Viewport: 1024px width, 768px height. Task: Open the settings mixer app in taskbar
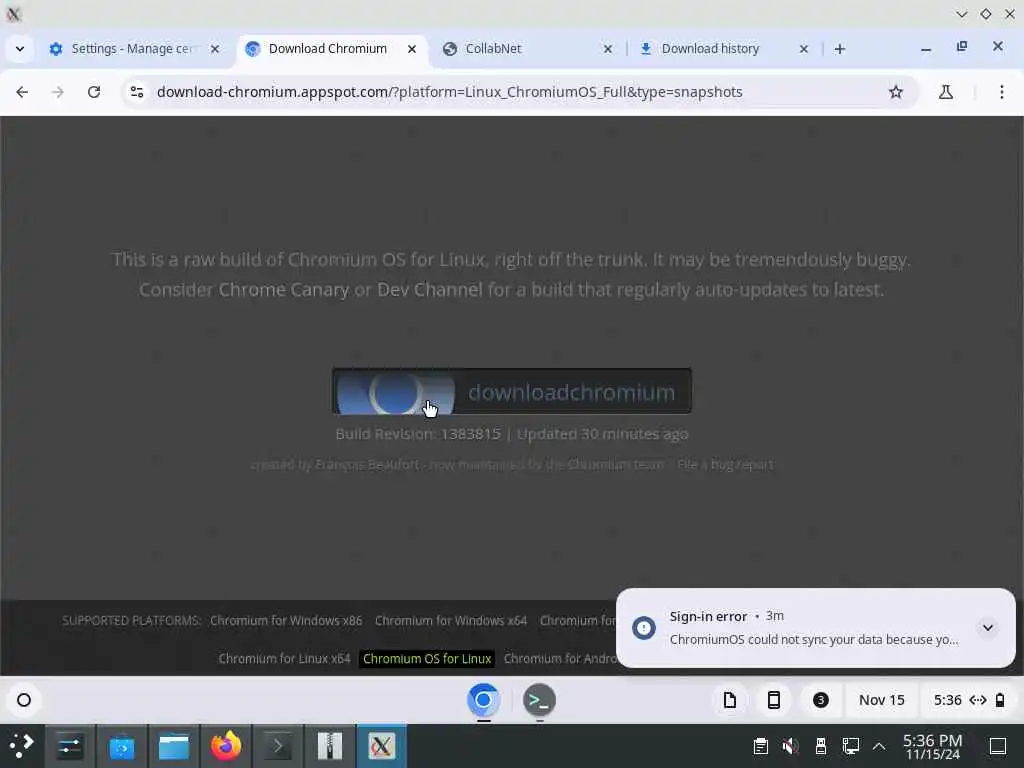[69, 745]
